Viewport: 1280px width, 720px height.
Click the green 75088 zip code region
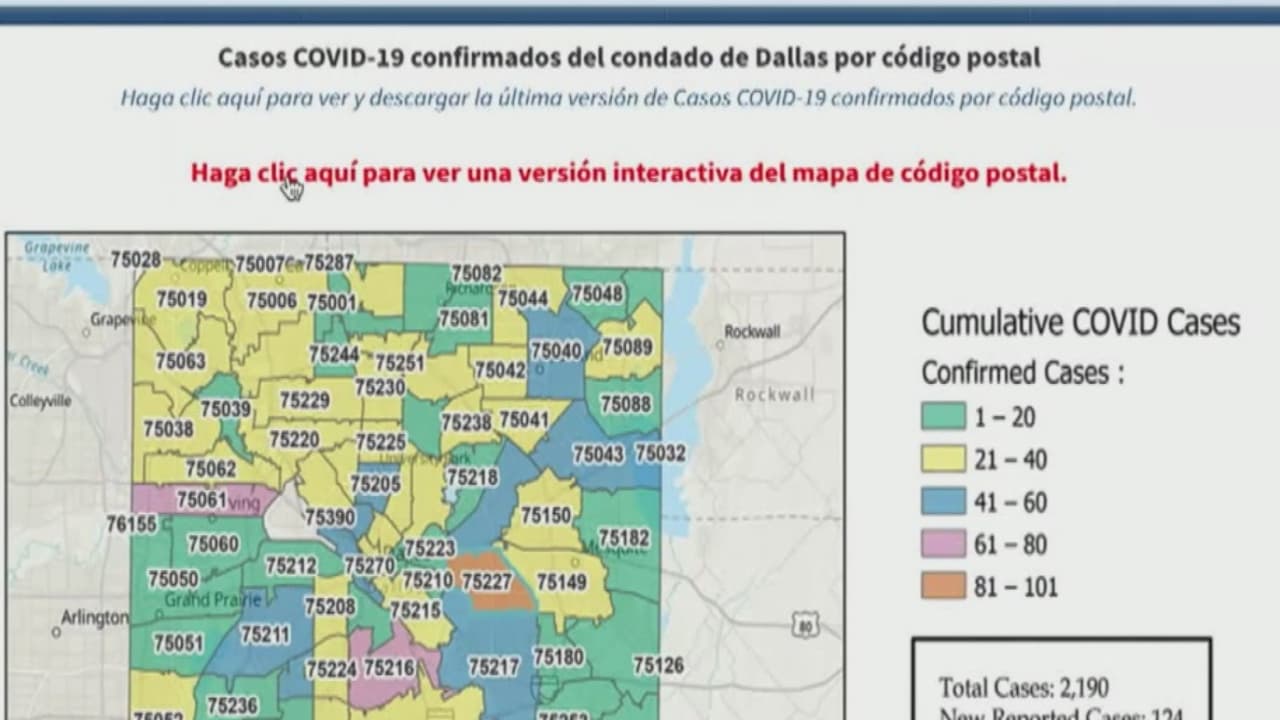(x=626, y=404)
